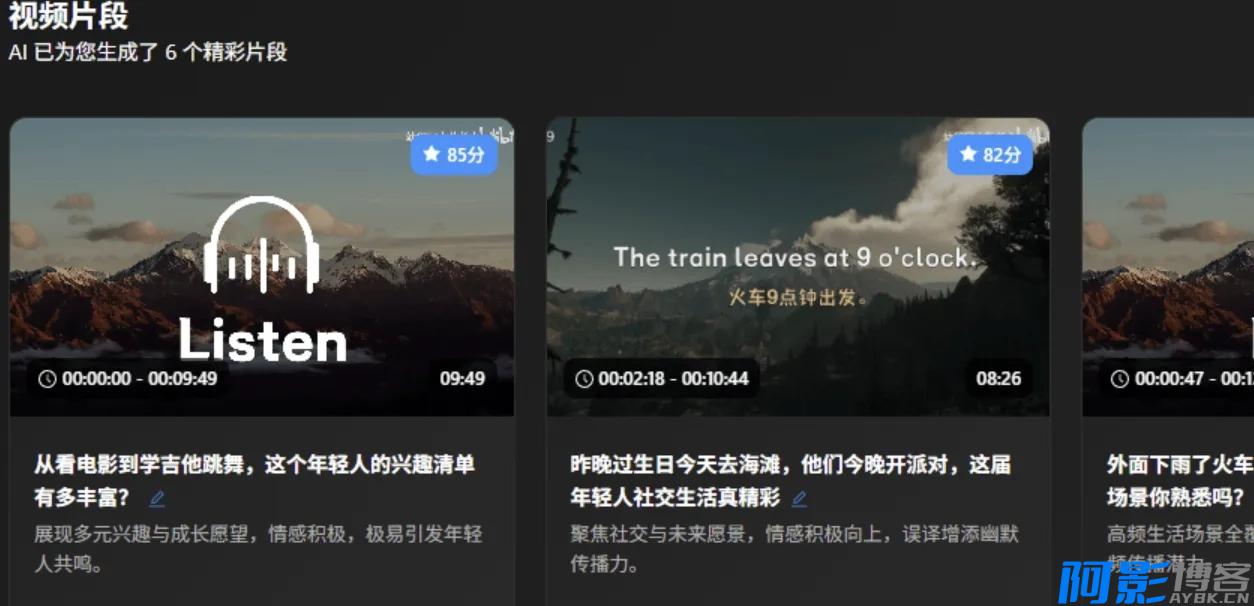This screenshot has width=1254, height=606.
Task: Click the star icon on the 82分 badge
Action: pyautogui.click(x=968, y=154)
